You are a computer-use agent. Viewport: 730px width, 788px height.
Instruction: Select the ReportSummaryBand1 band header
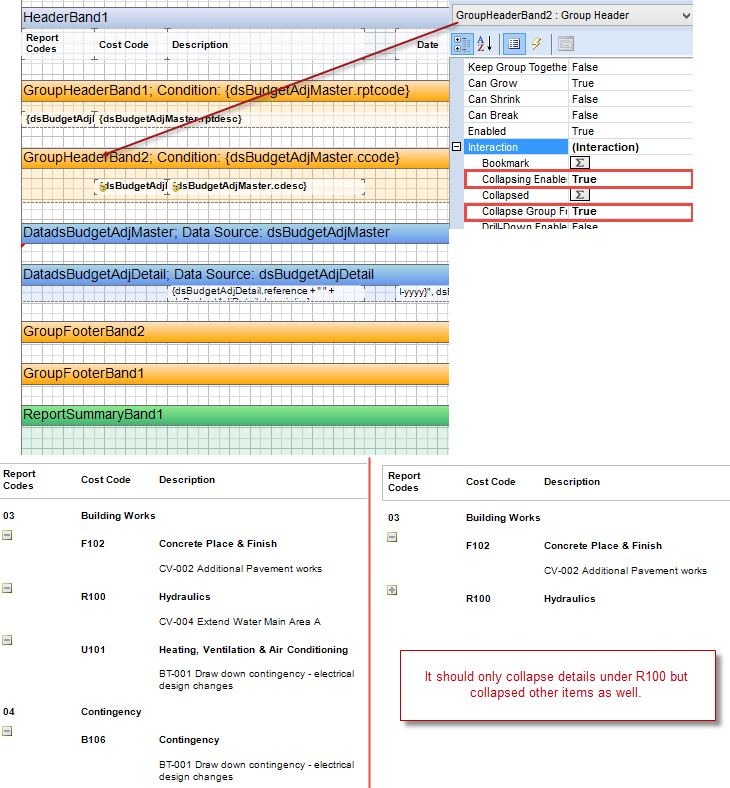(235, 415)
